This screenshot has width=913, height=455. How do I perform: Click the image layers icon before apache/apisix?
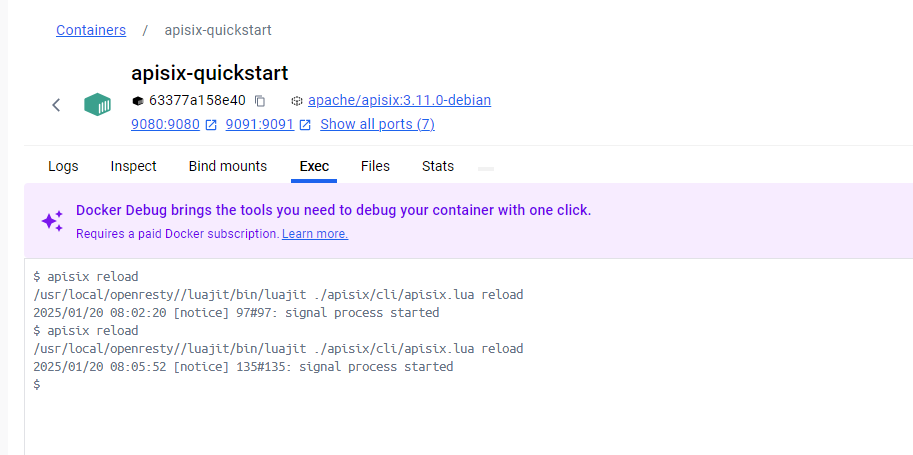(x=297, y=101)
